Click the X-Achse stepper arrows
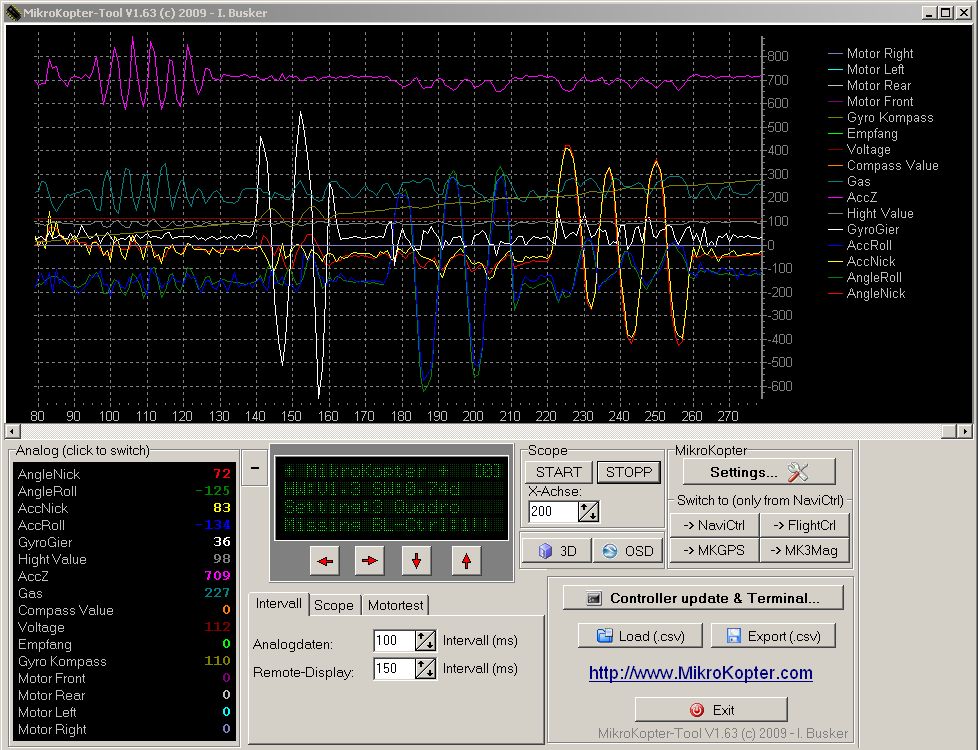The width and height of the screenshot is (978, 750). (x=588, y=512)
